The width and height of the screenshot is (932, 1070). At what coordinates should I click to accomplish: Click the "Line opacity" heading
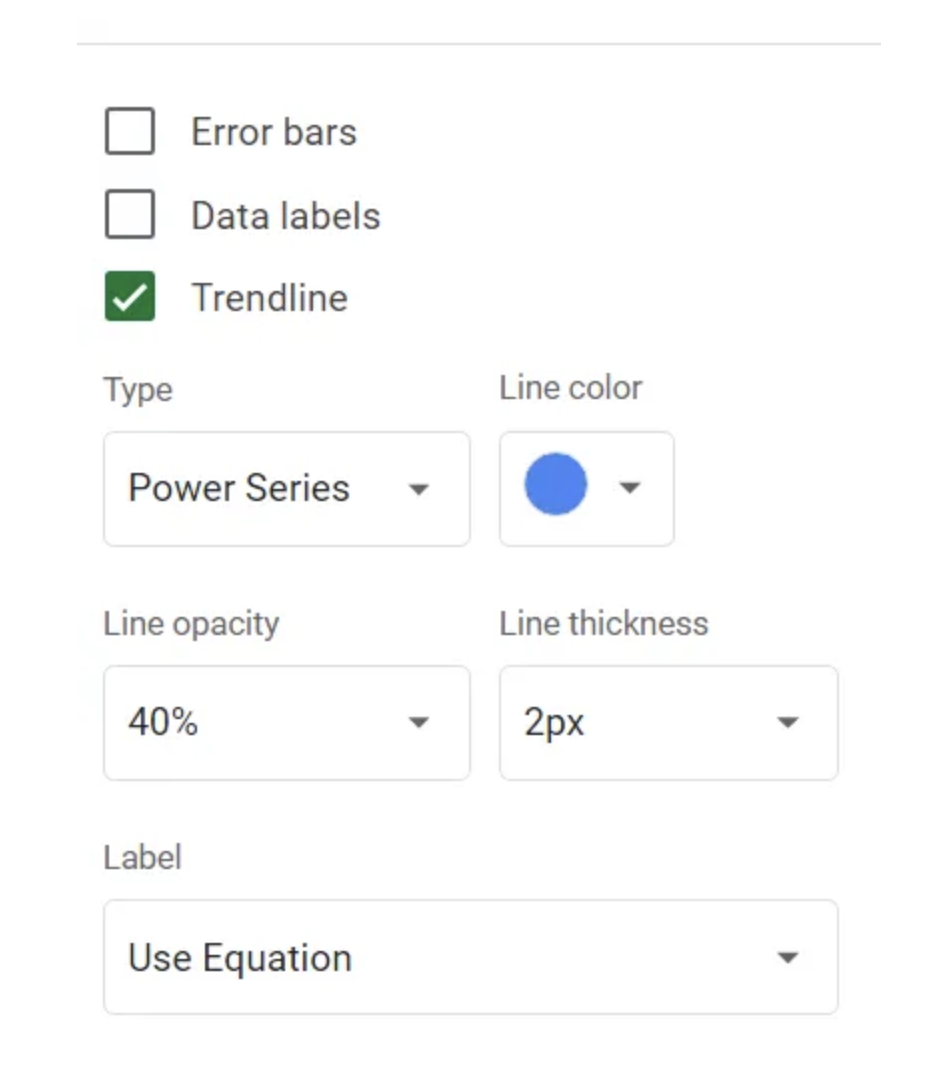pos(191,623)
